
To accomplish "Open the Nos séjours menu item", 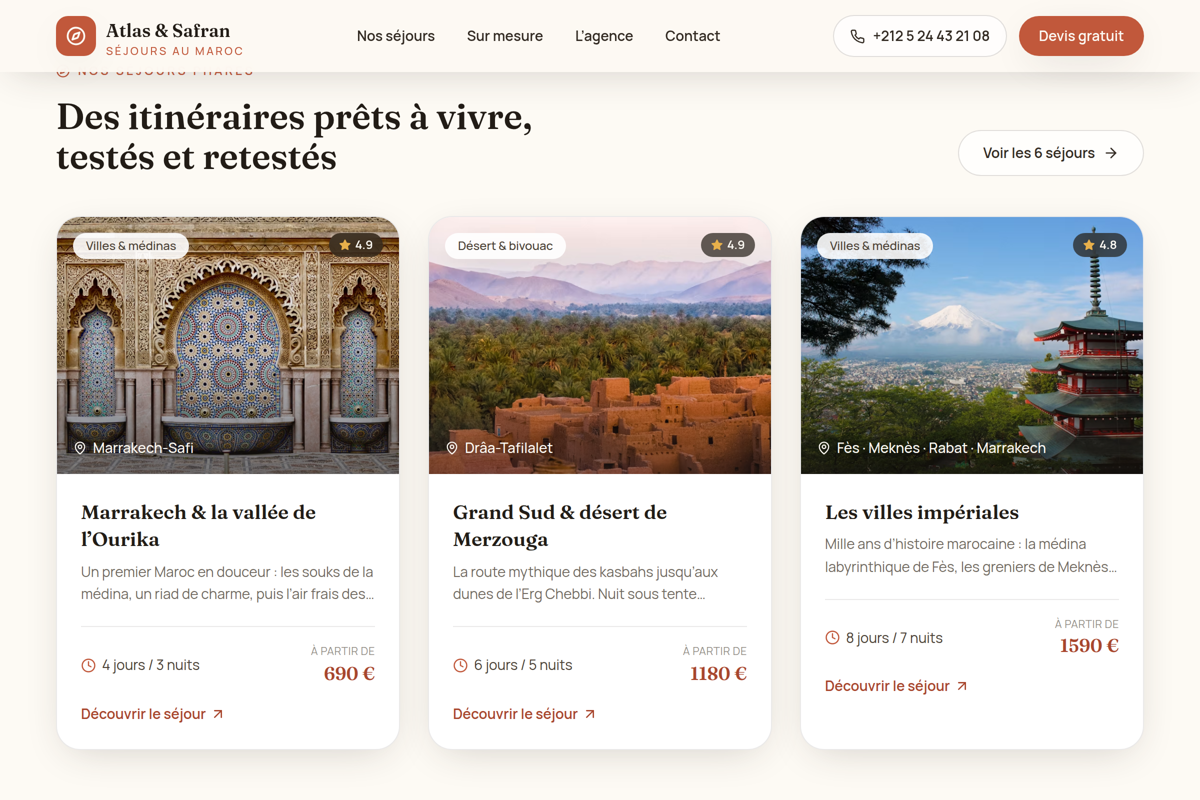I will point(396,36).
